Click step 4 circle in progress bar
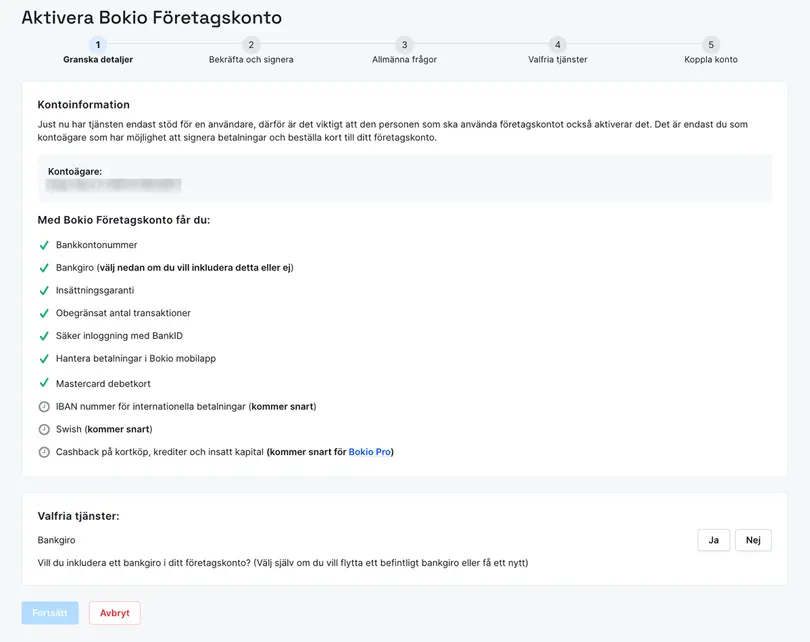Screen dimensions: 810x642 (557, 44)
